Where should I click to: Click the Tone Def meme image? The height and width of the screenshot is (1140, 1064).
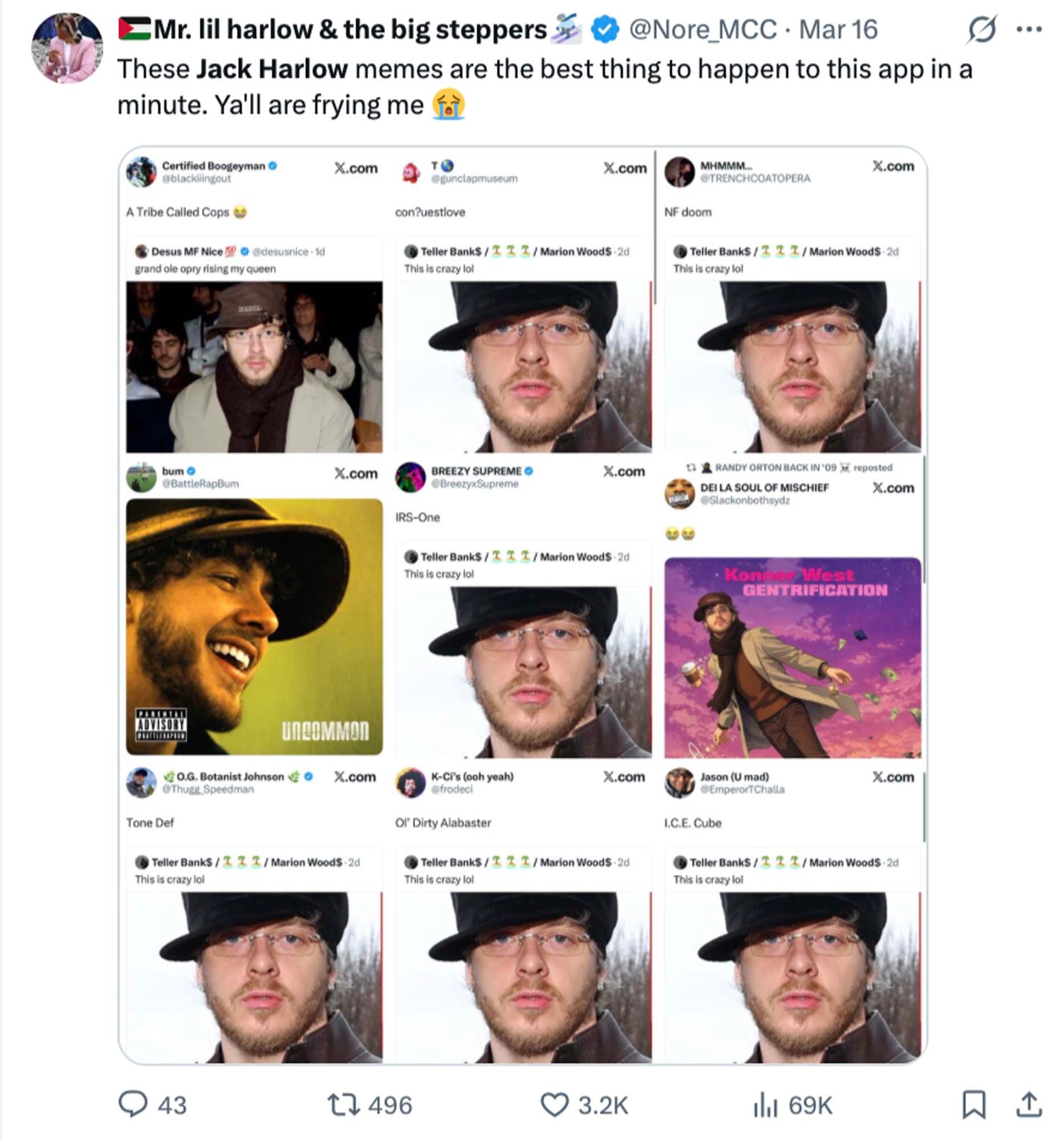(x=254, y=976)
